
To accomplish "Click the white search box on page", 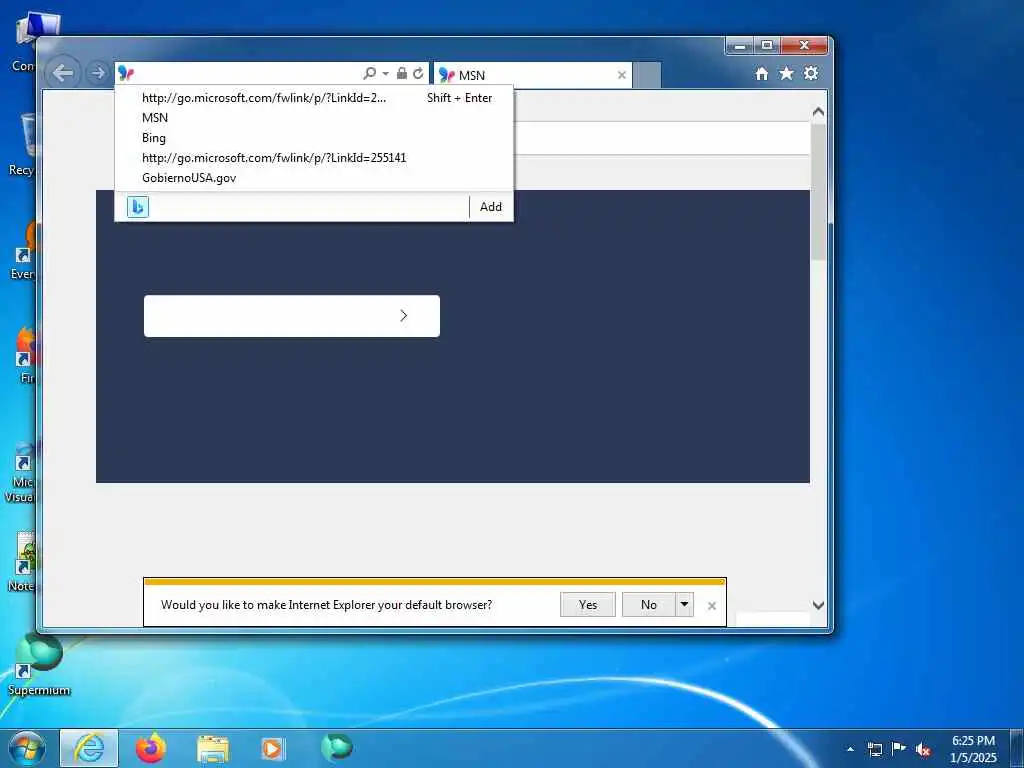I will (x=291, y=316).
